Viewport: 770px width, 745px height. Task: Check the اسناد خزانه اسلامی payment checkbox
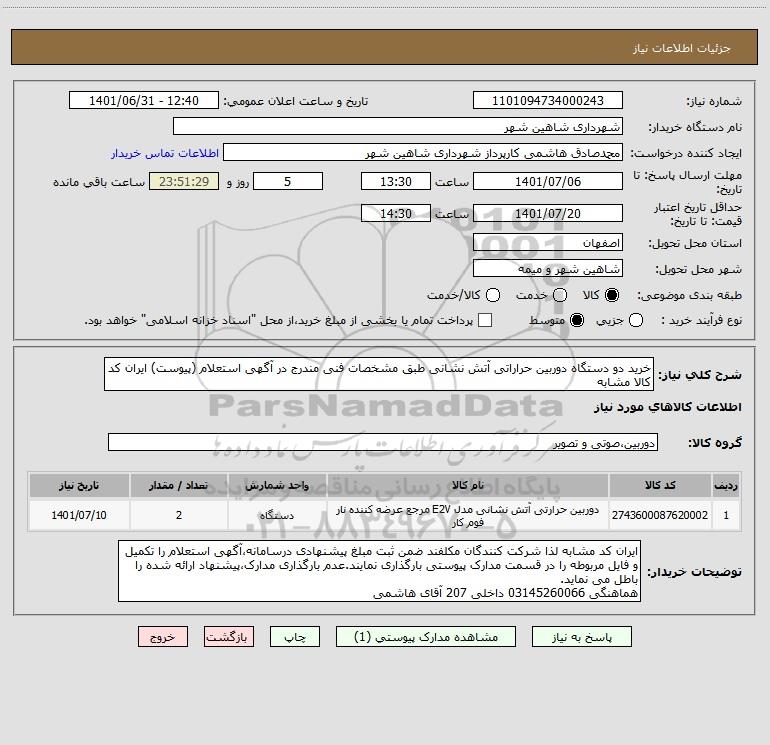[485, 320]
